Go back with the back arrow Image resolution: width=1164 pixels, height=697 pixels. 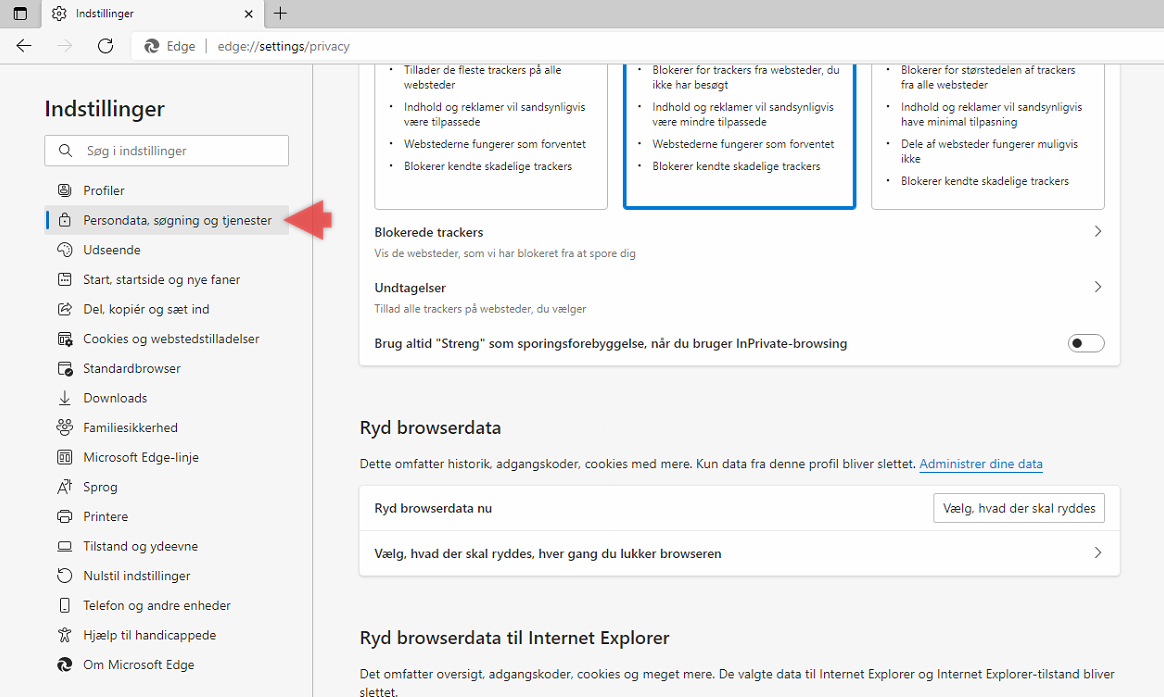tap(24, 46)
